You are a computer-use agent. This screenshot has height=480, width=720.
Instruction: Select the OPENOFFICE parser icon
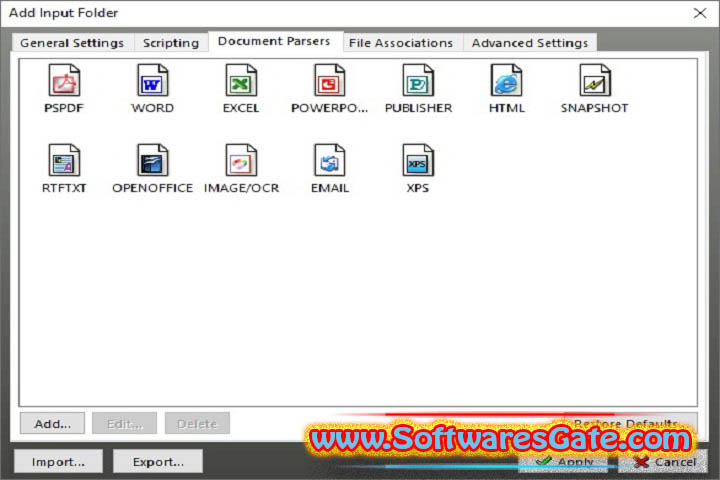click(x=153, y=160)
